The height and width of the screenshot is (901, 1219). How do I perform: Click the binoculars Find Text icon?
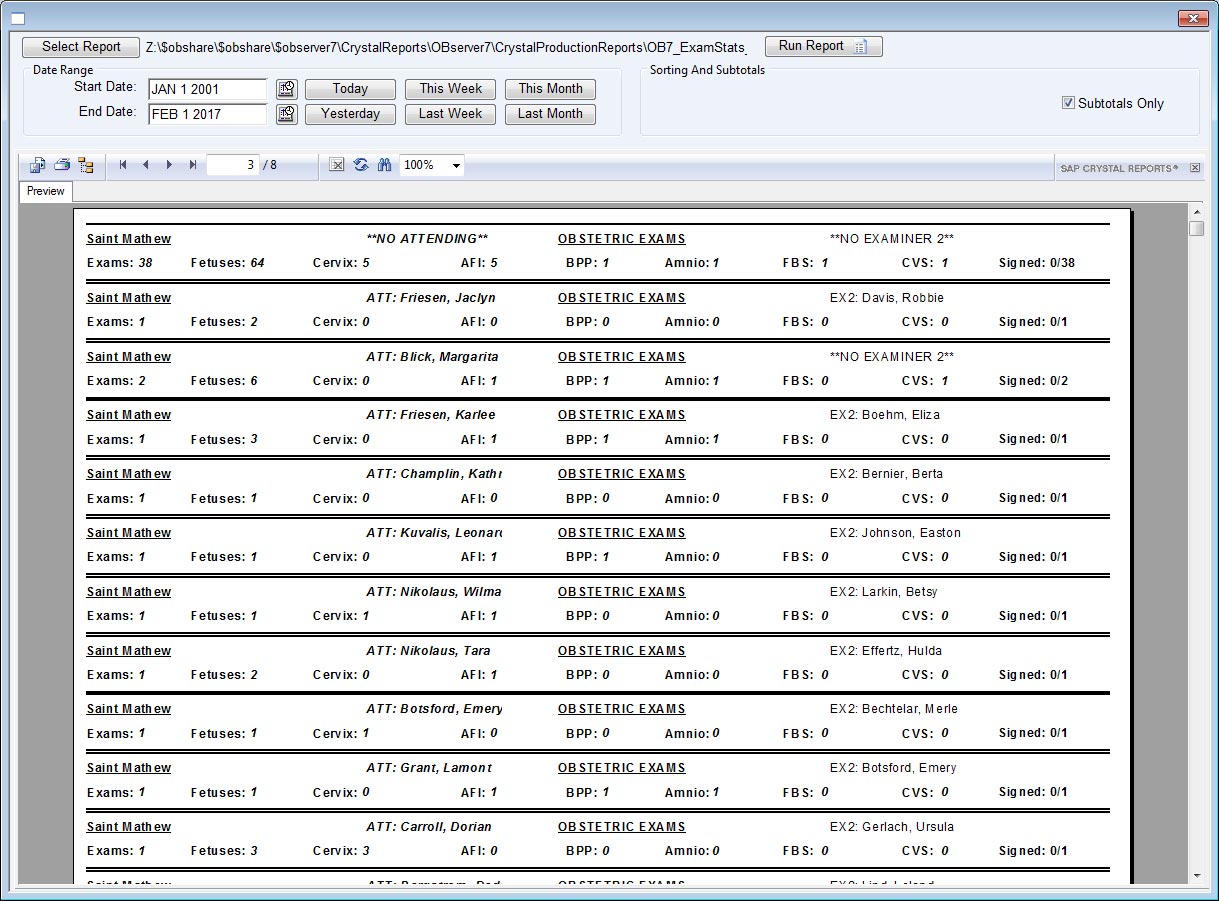[384, 165]
